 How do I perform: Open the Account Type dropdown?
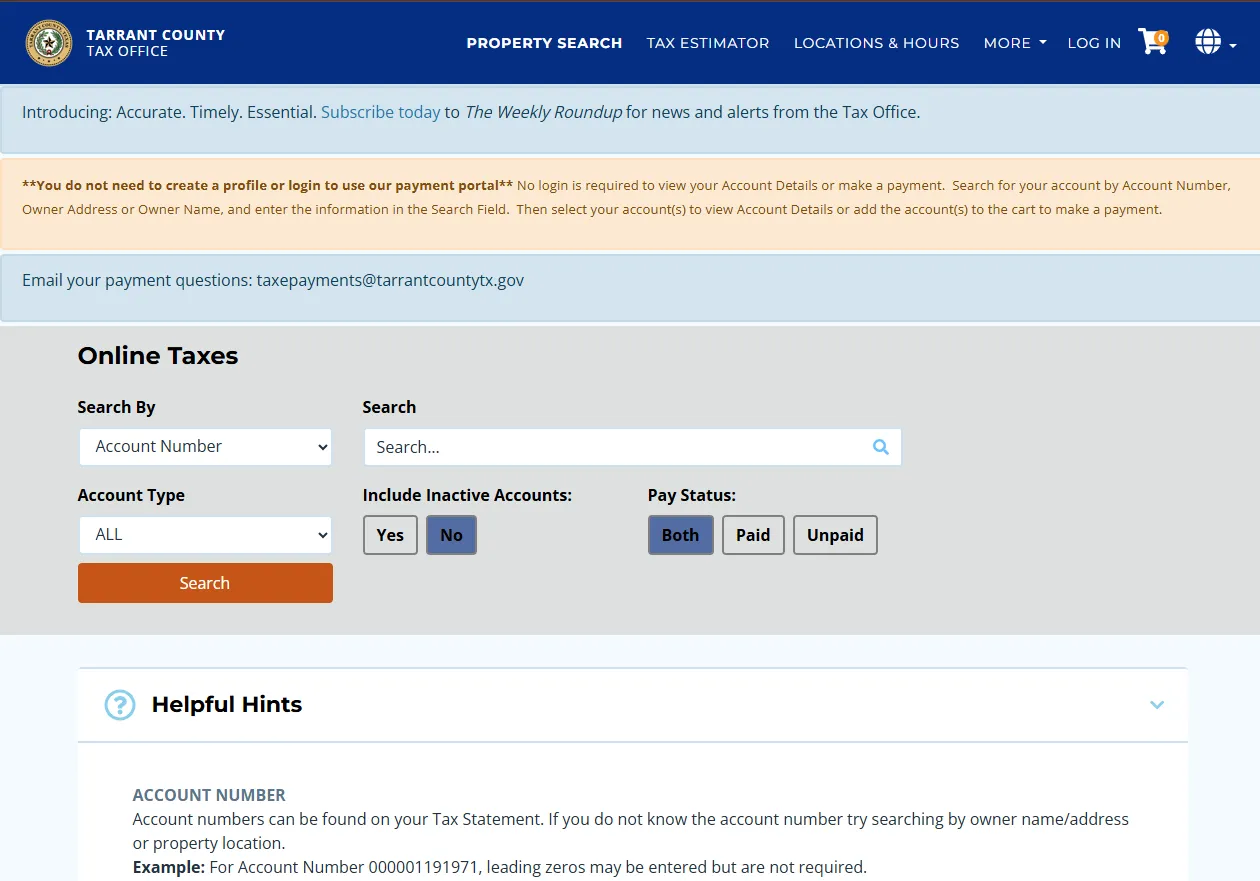click(205, 535)
